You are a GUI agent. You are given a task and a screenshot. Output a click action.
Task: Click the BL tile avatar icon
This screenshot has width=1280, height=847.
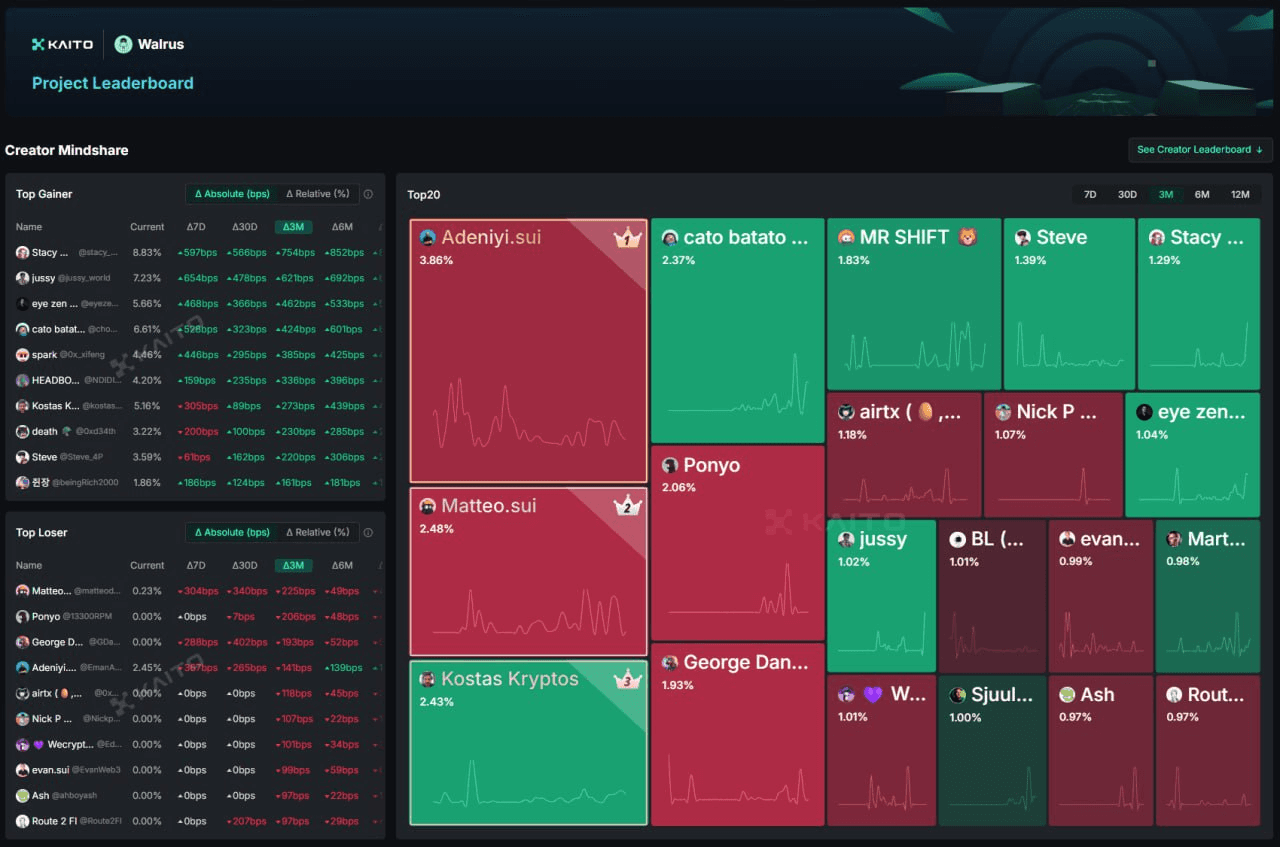pos(957,539)
